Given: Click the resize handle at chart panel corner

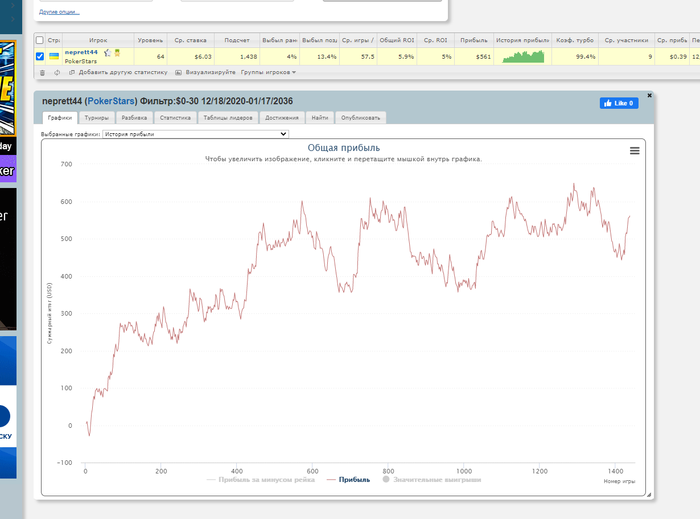Looking at the screenshot, I should pyautogui.click(x=649, y=494).
